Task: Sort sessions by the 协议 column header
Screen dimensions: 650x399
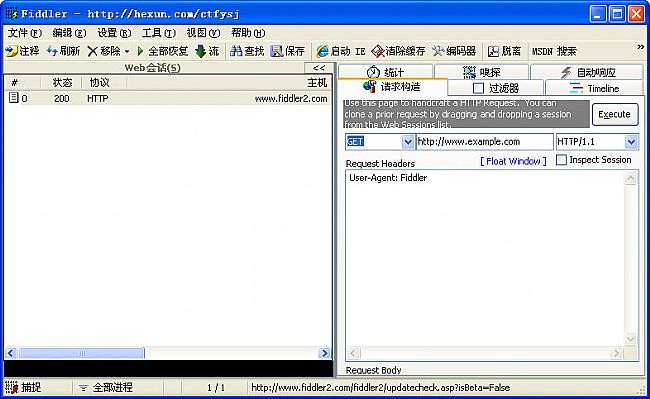Action: point(104,82)
